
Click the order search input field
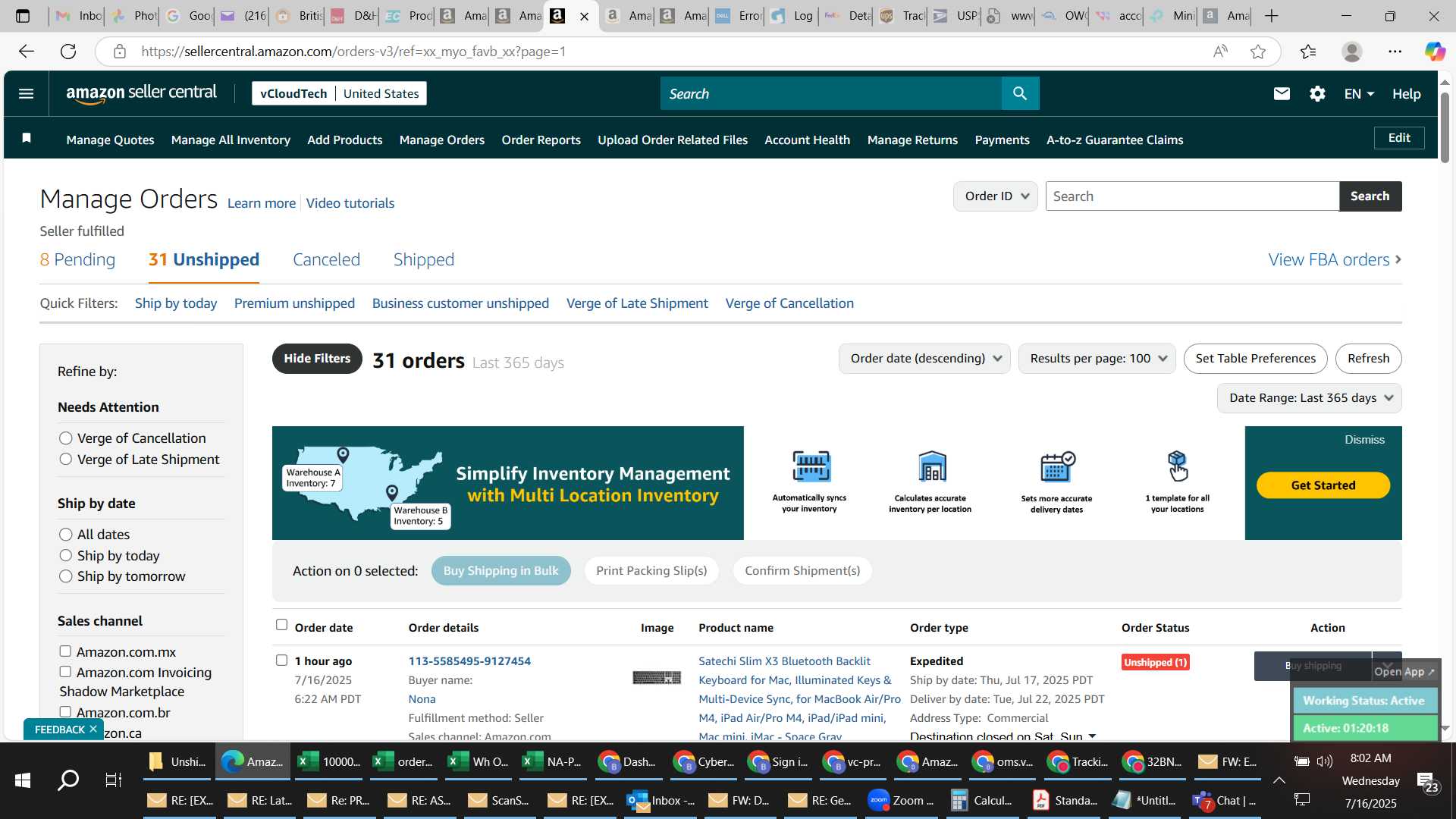pyautogui.click(x=1192, y=196)
